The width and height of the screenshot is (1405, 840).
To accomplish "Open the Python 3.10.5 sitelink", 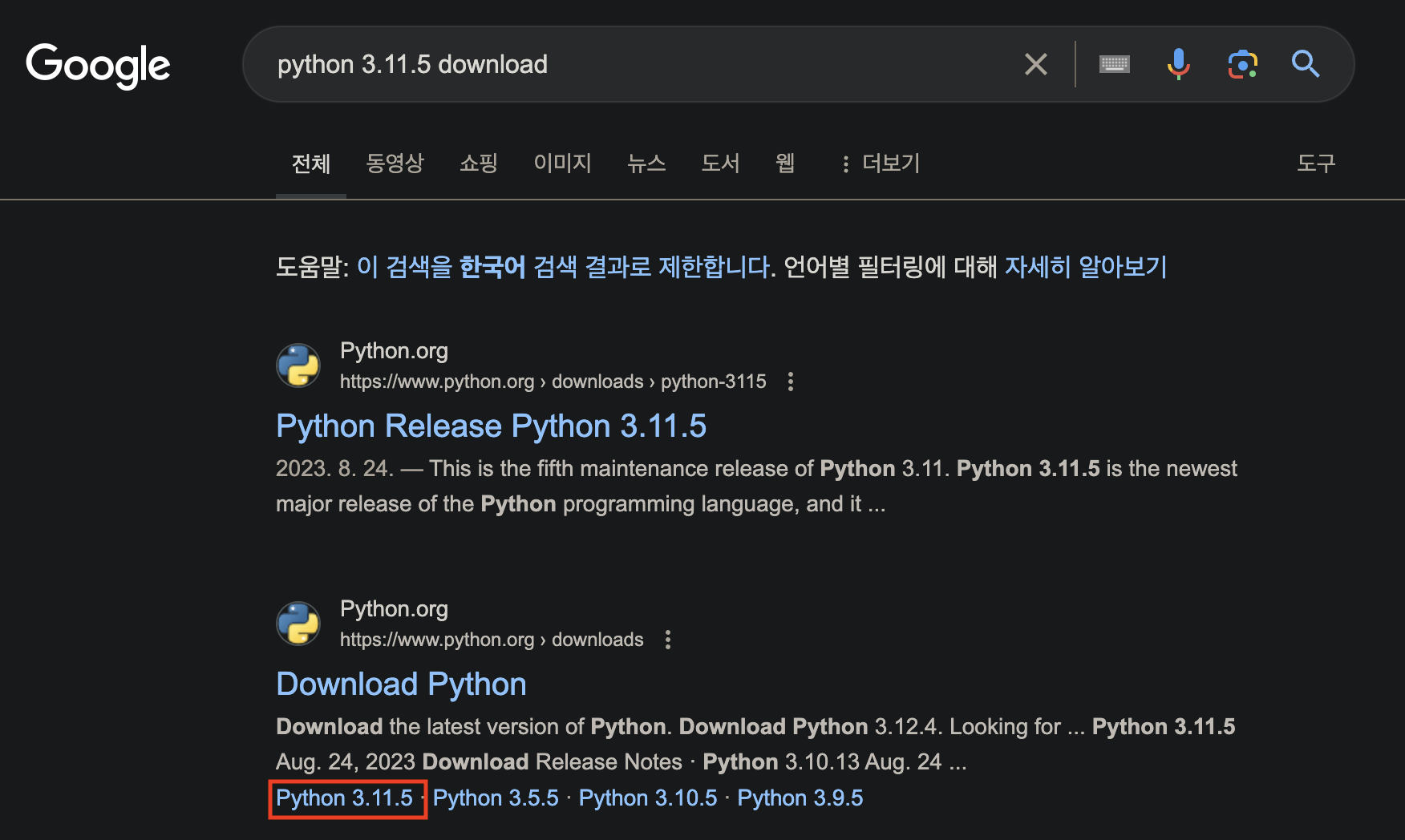I will click(648, 798).
